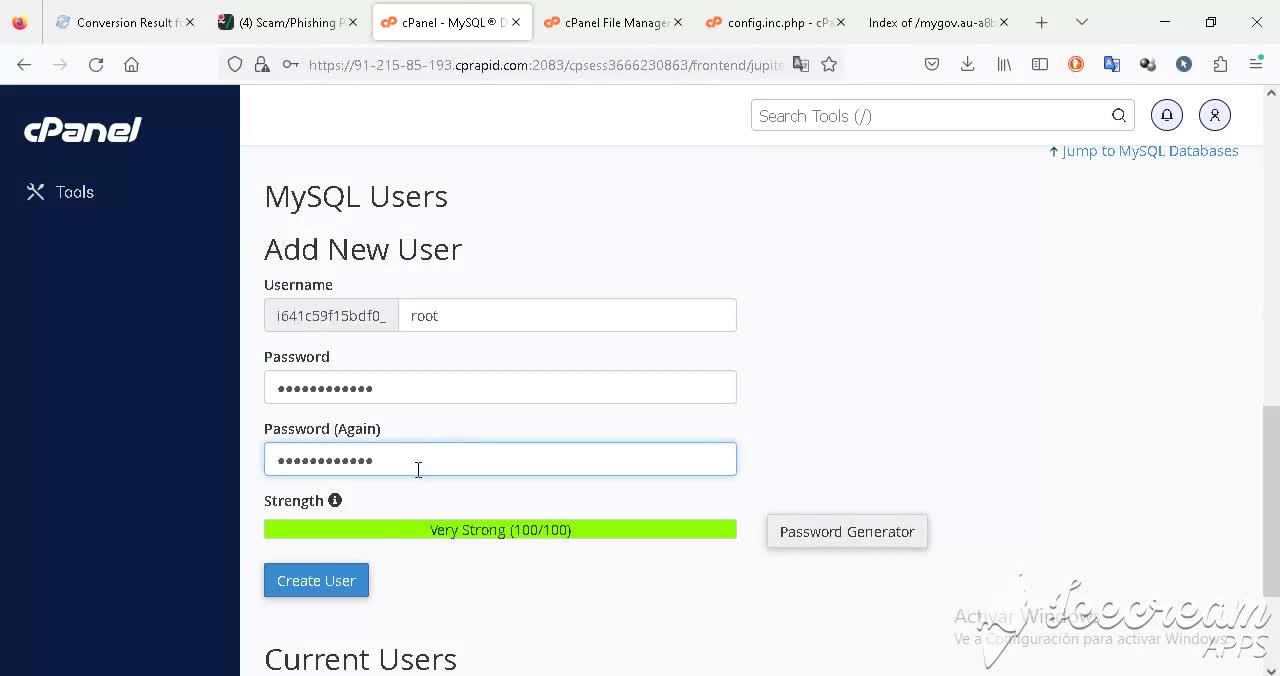Open the shield tracking protection toggle

235,64
